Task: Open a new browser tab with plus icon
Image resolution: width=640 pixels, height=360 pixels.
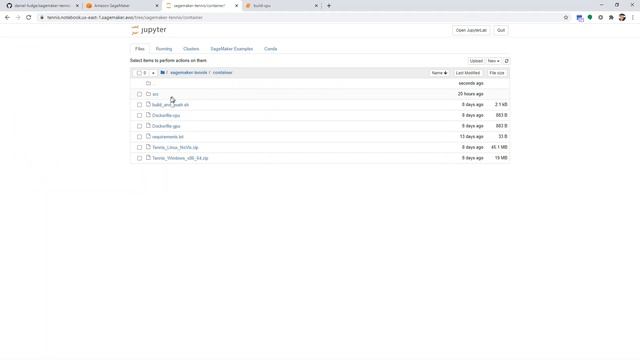Action: (329, 6)
